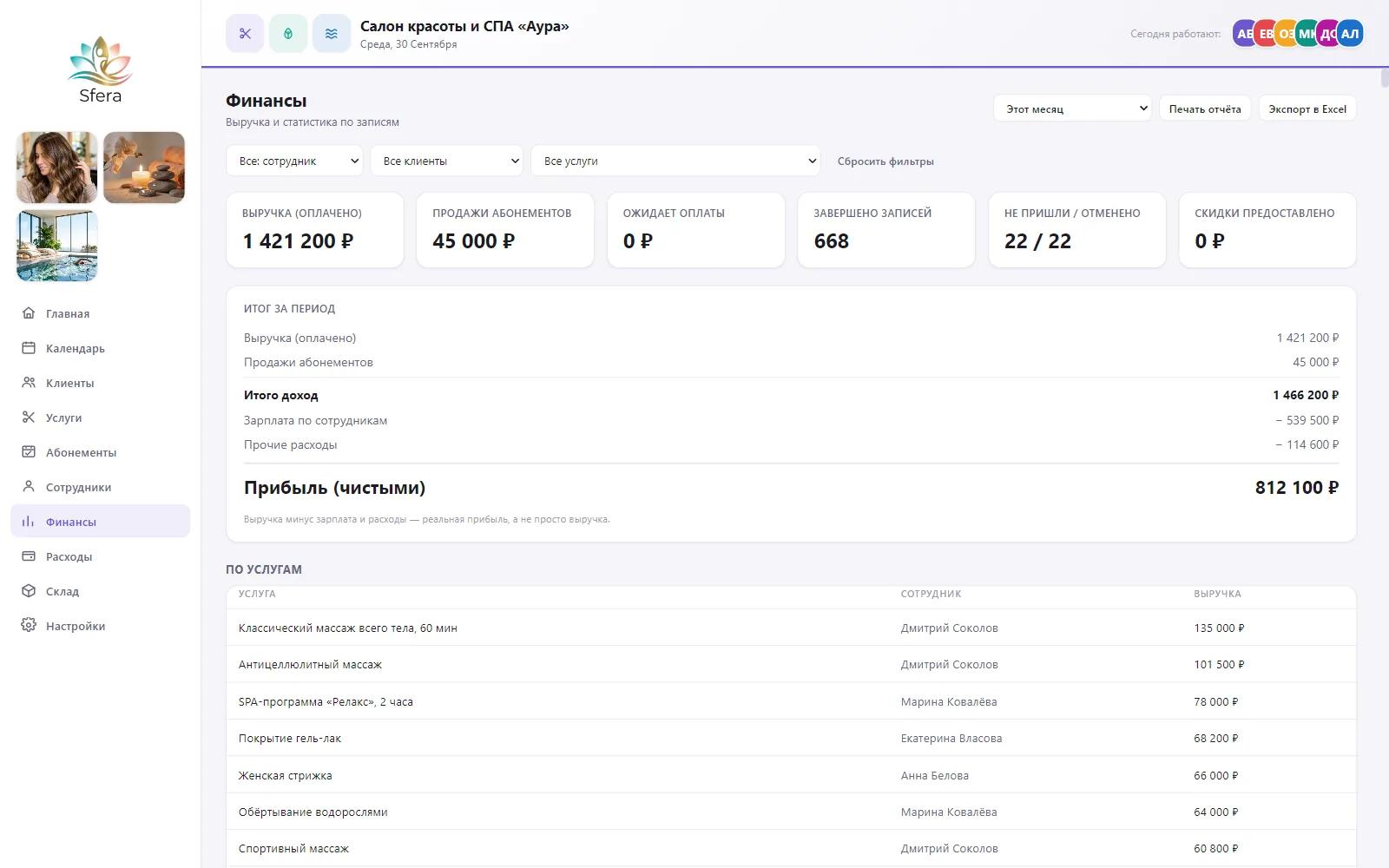
Task: Open Абонементы via its ticket icon
Action: click(x=29, y=452)
